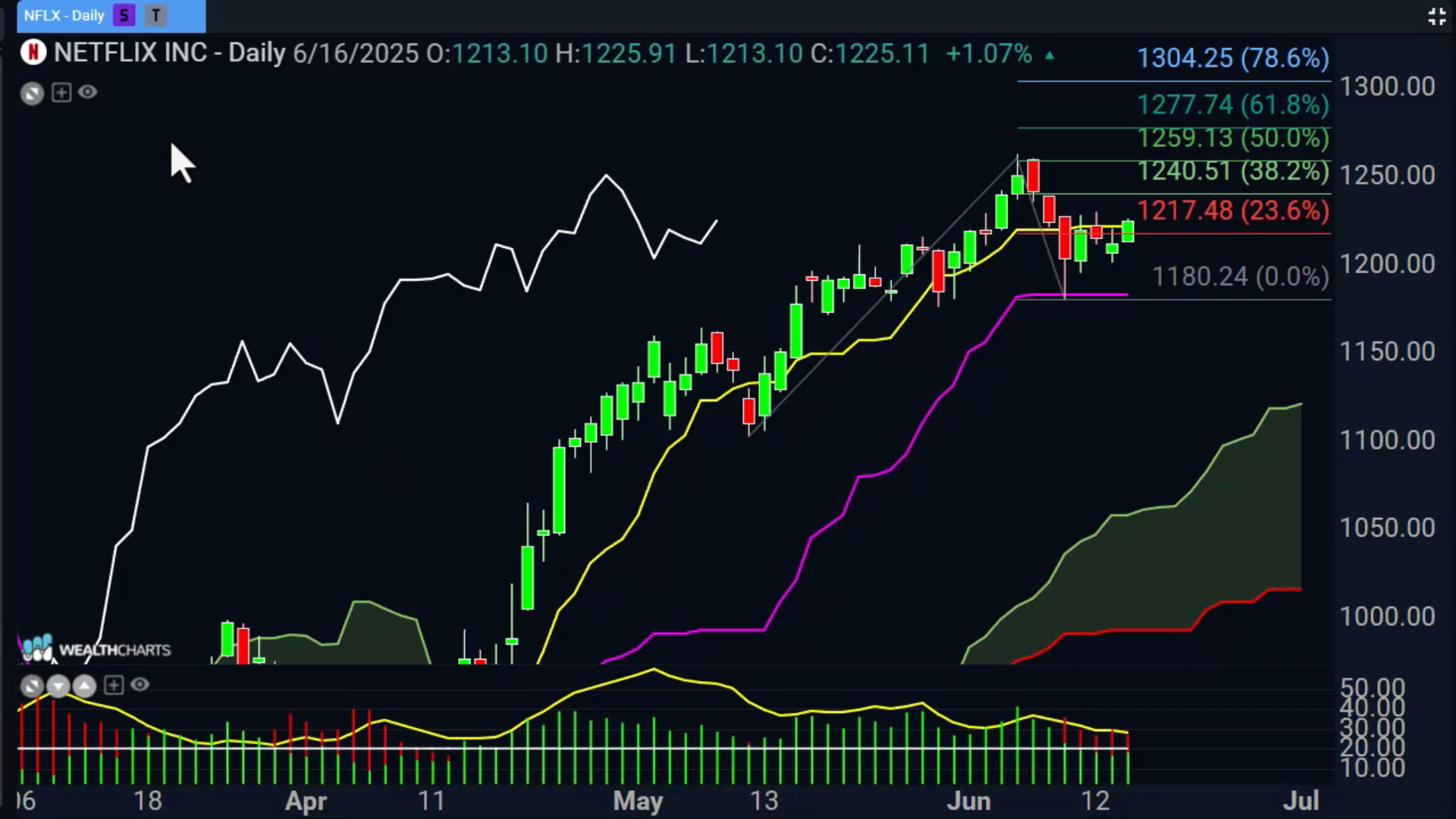The height and width of the screenshot is (819, 1456).
Task: Click the Apr date axis label
Action: click(x=306, y=802)
